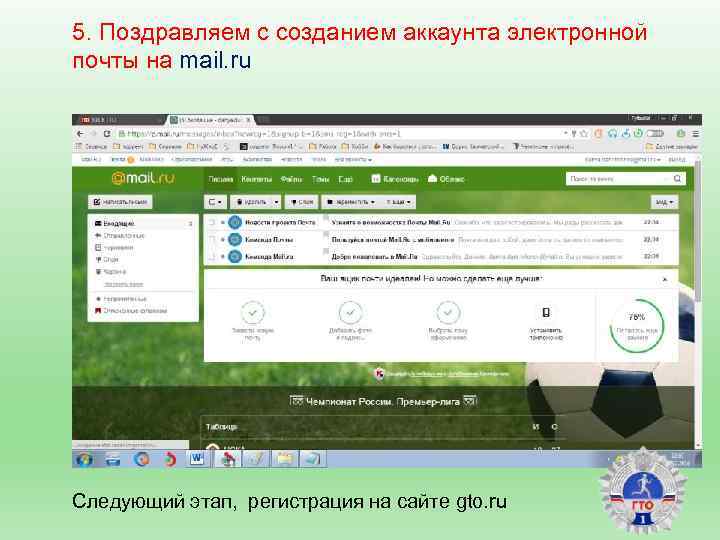Close the mailbox tips panel

click(x=664, y=279)
